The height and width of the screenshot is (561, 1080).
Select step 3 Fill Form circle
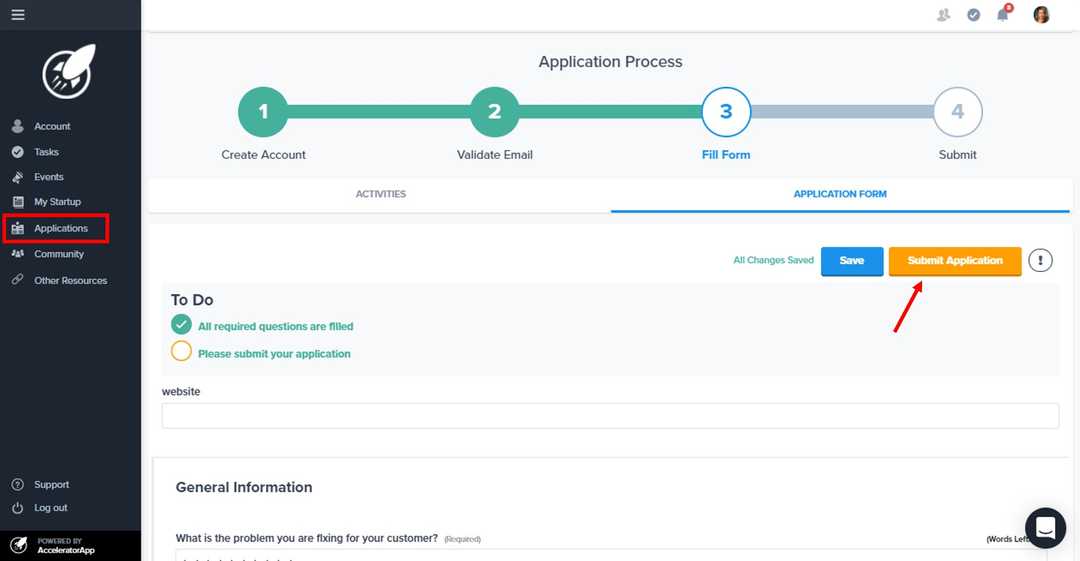(x=726, y=112)
